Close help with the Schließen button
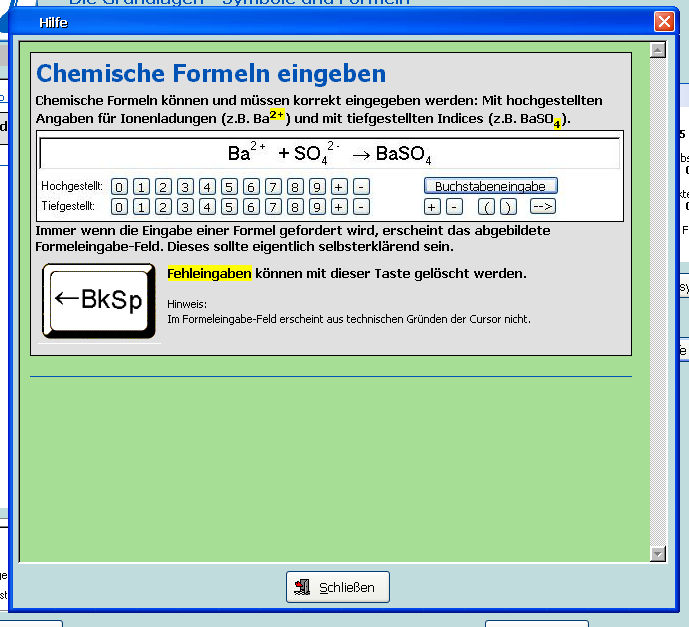689x627 pixels. coord(337,587)
